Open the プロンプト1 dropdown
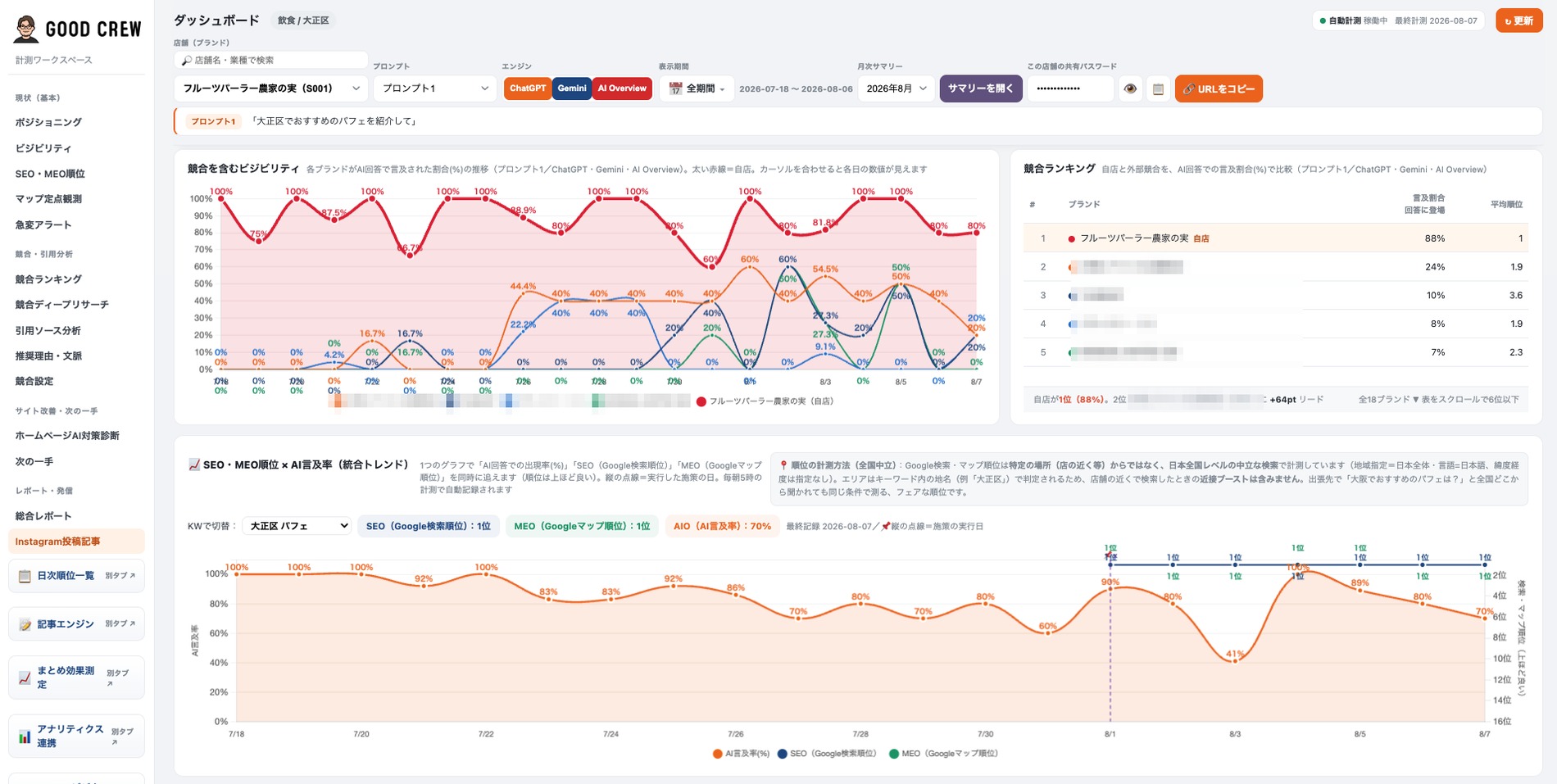The height and width of the screenshot is (784, 1557). click(x=434, y=88)
